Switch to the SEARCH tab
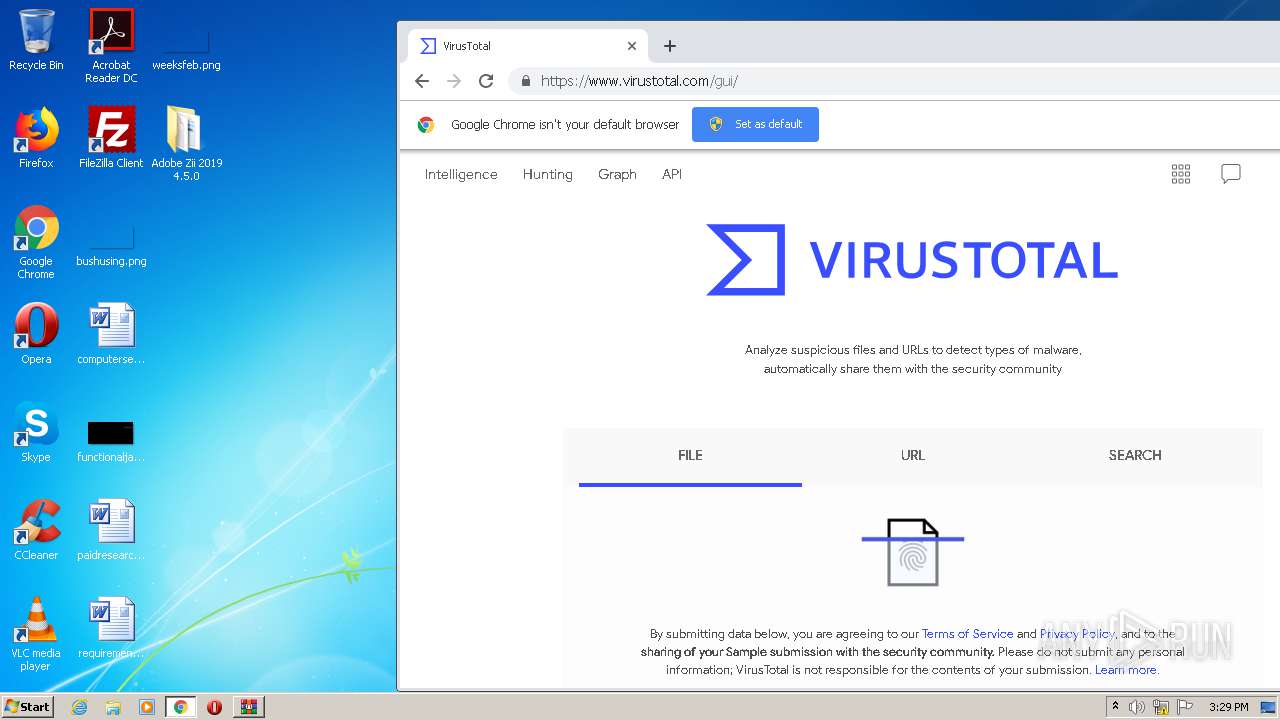 pyautogui.click(x=1135, y=456)
